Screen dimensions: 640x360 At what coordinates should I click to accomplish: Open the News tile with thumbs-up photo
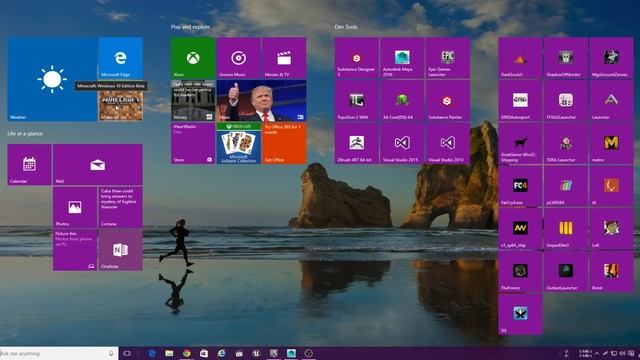[261, 100]
